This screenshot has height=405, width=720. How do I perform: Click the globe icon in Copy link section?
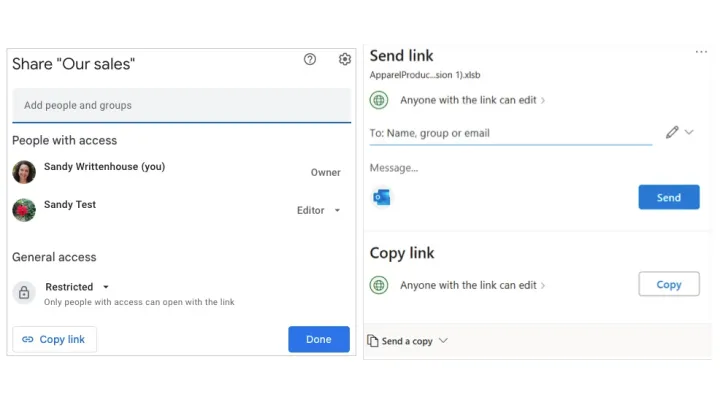pyautogui.click(x=379, y=285)
